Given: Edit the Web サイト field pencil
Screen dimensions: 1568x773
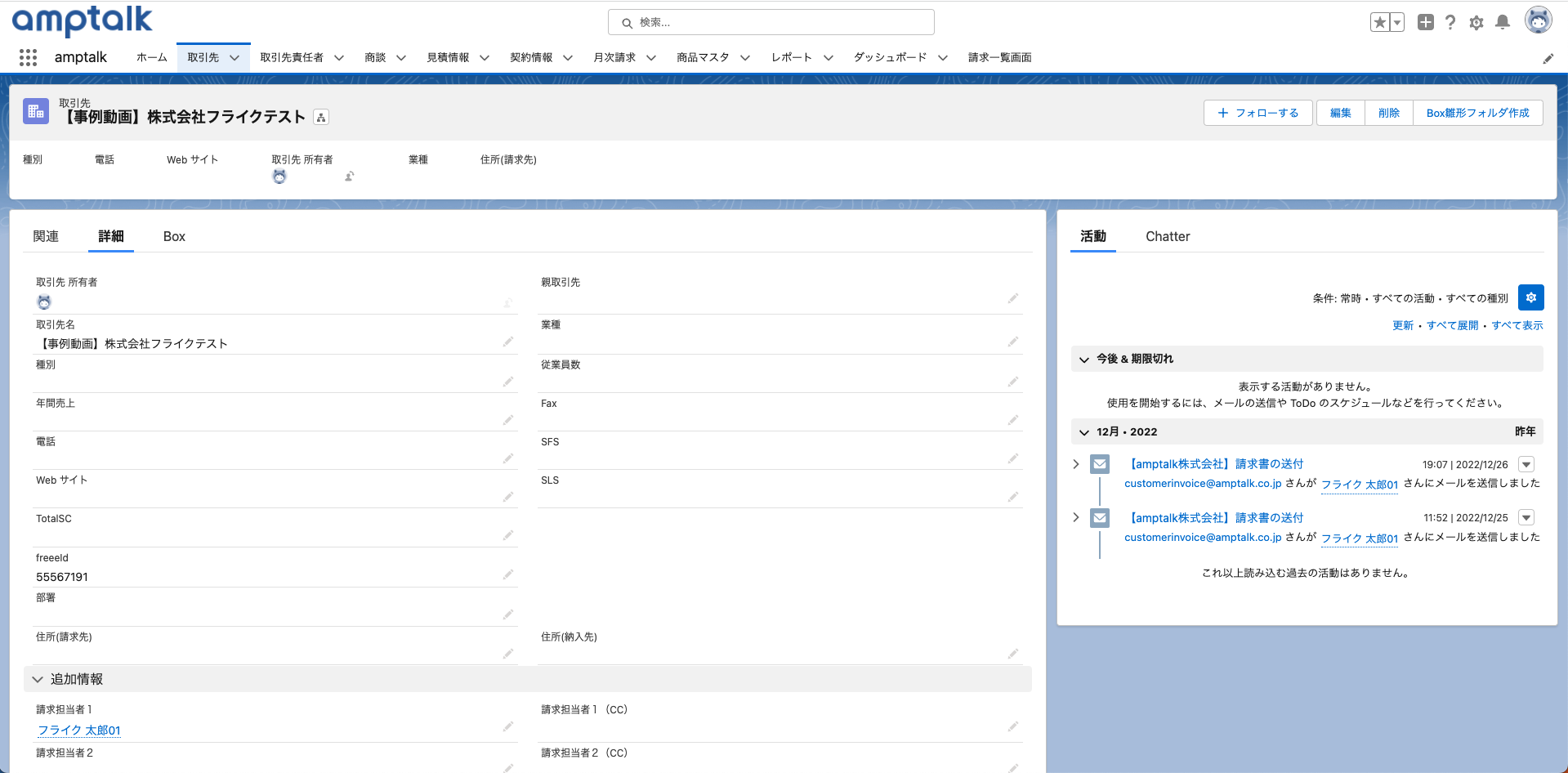Looking at the screenshot, I should (x=508, y=497).
